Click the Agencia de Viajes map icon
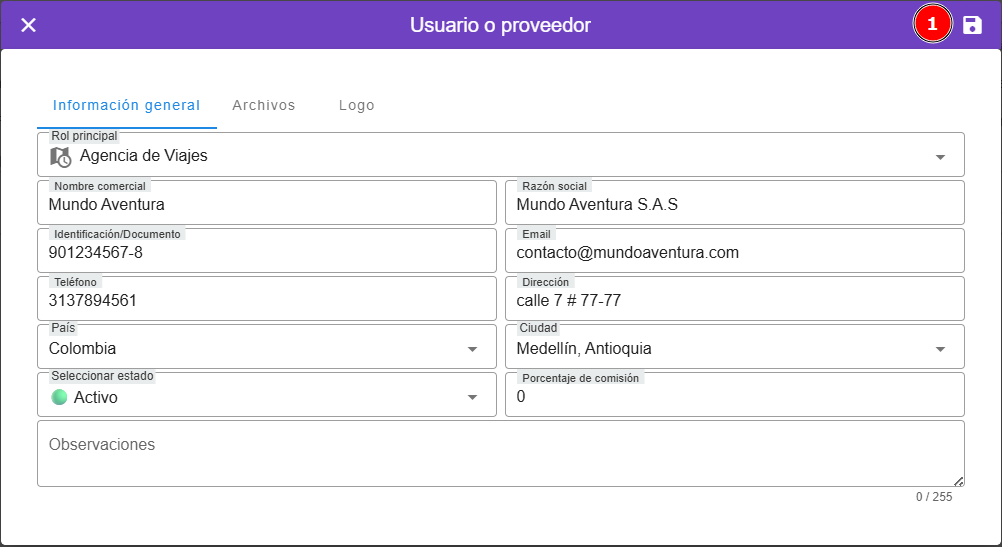 (x=61, y=156)
